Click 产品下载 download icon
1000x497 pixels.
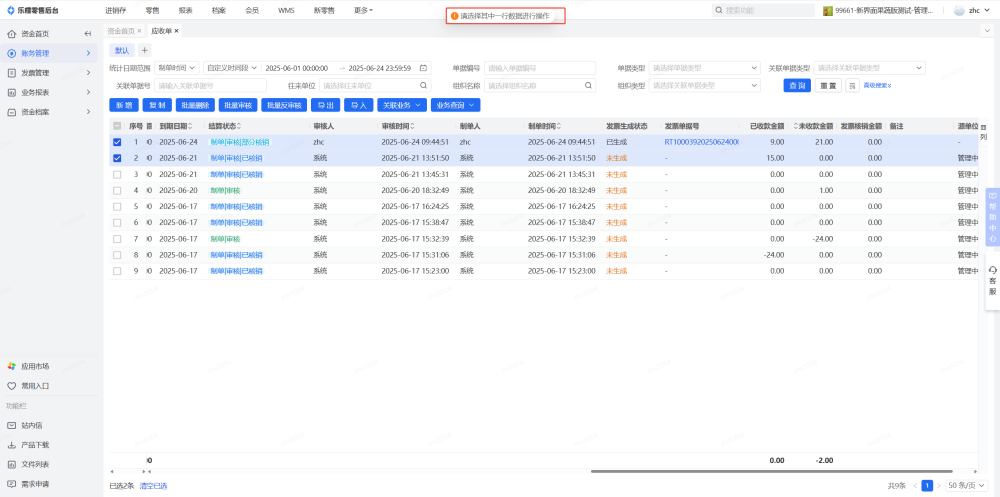(x=12, y=445)
